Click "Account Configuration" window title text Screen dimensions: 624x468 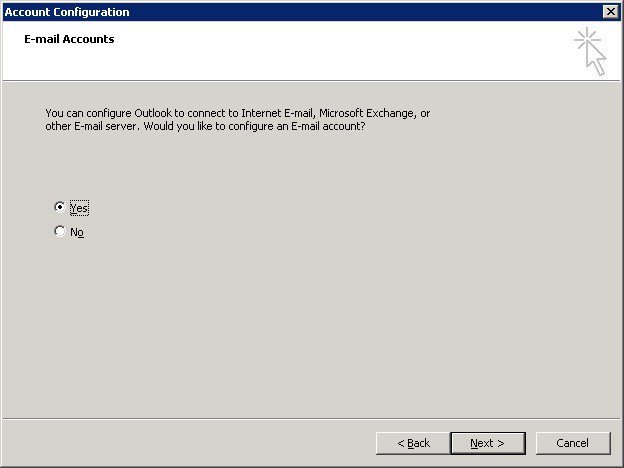[67, 12]
